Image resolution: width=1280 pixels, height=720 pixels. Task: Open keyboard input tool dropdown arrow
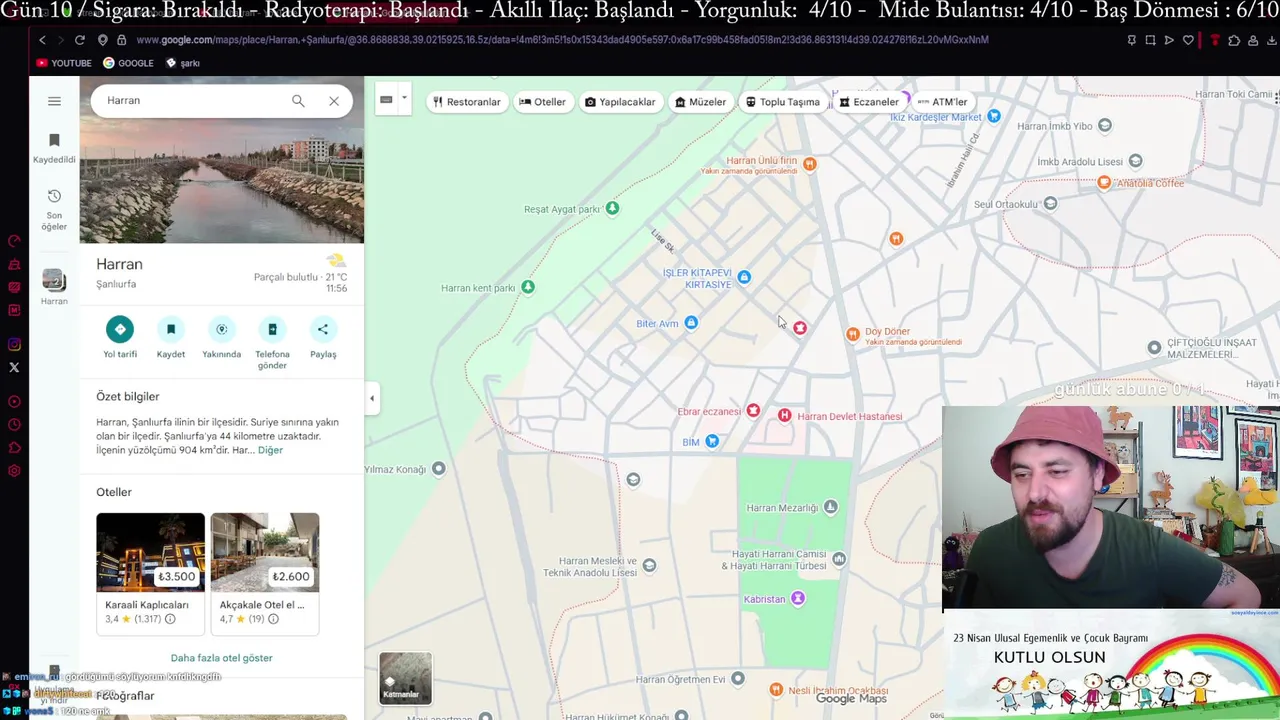pyautogui.click(x=404, y=99)
